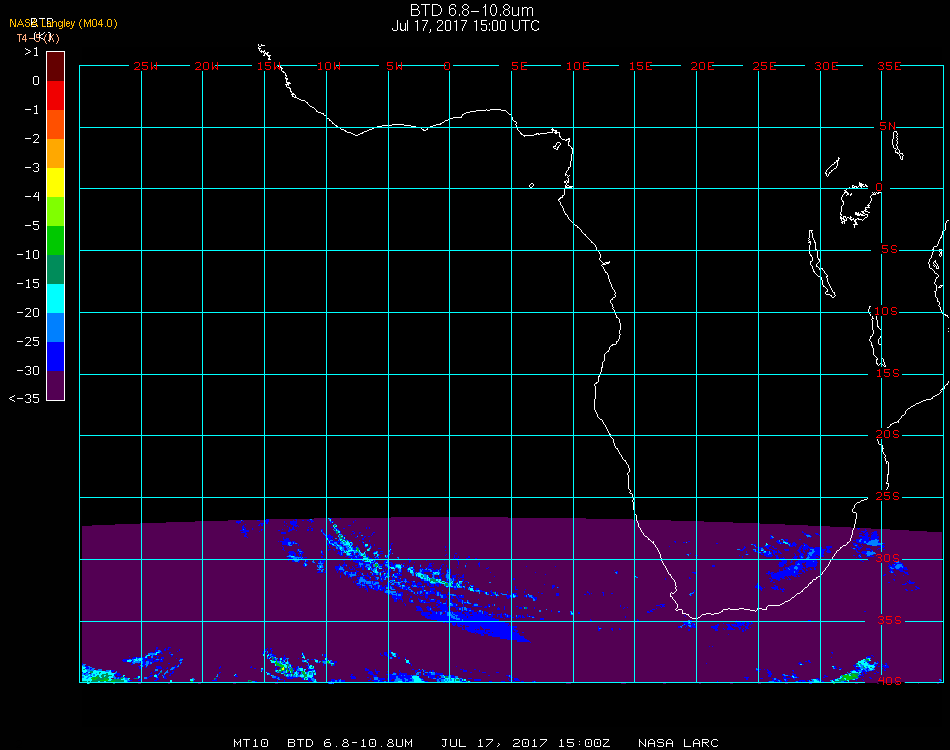
Task: Click the '25S' latitude label on right
Action: [x=888, y=497]
